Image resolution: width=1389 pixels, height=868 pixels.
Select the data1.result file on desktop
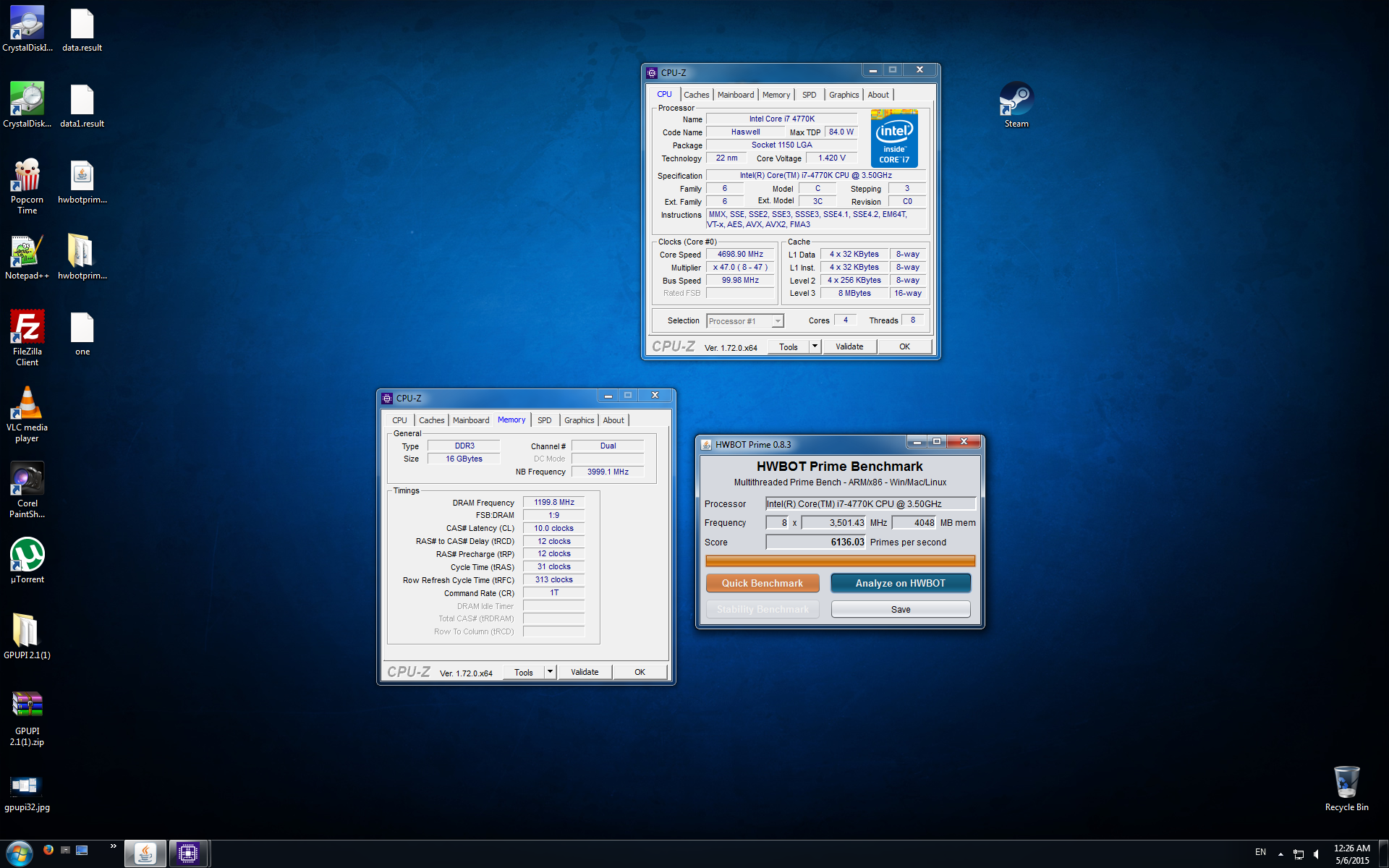(x=82, y=105)
